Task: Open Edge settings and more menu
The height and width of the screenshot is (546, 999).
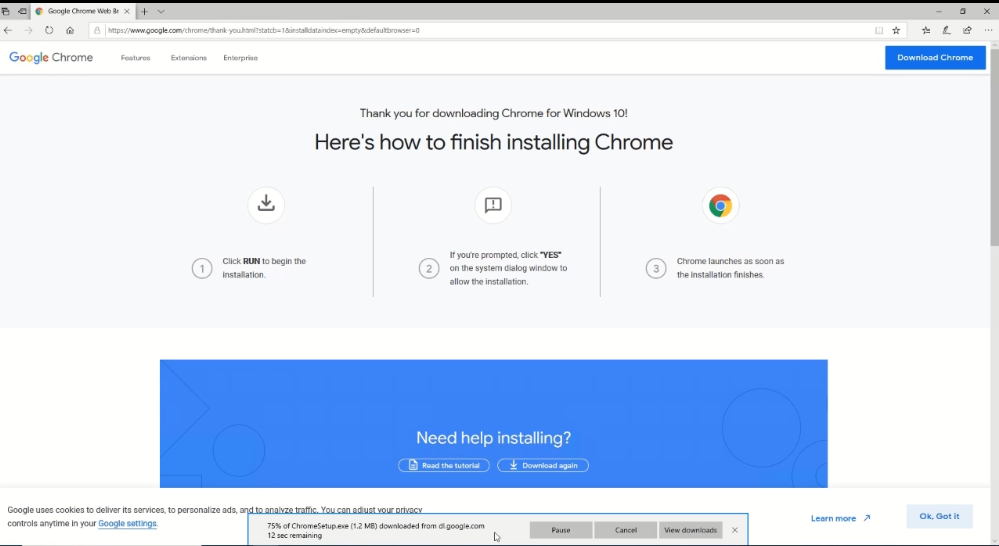Action: tap(988, 30)
